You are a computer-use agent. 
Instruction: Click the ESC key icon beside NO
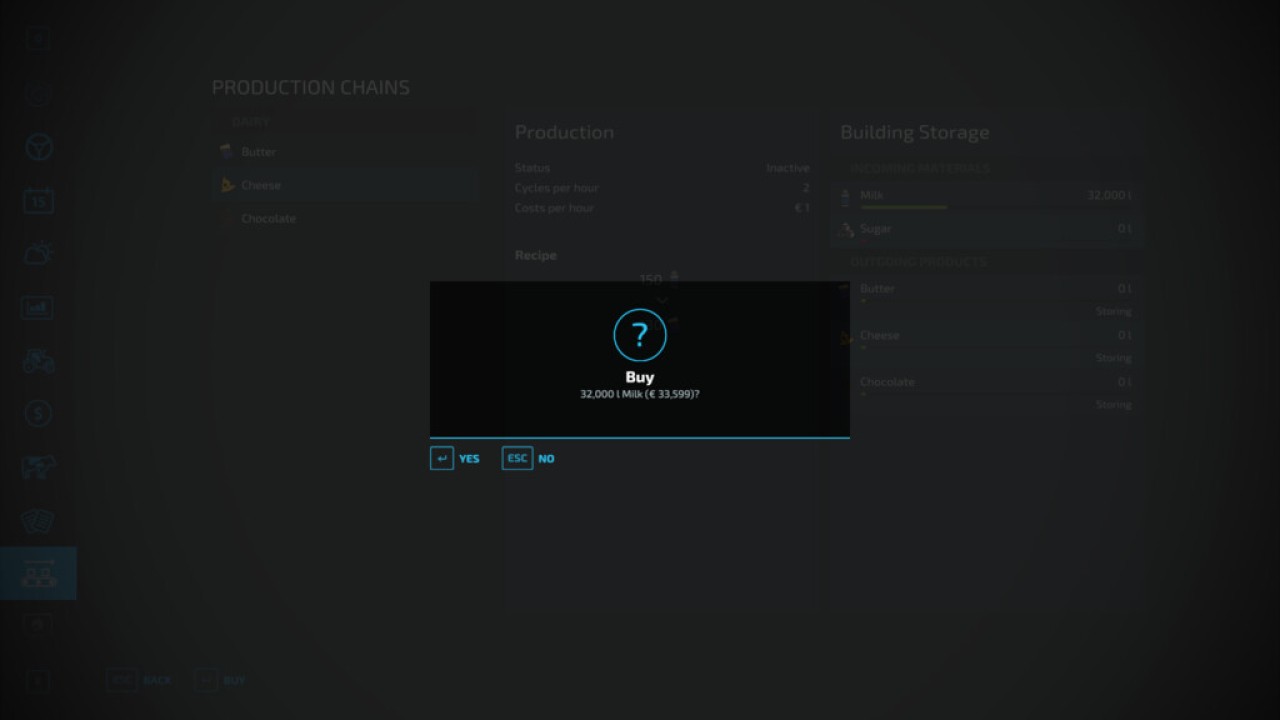pyautogui.click(x=517, y=458)
